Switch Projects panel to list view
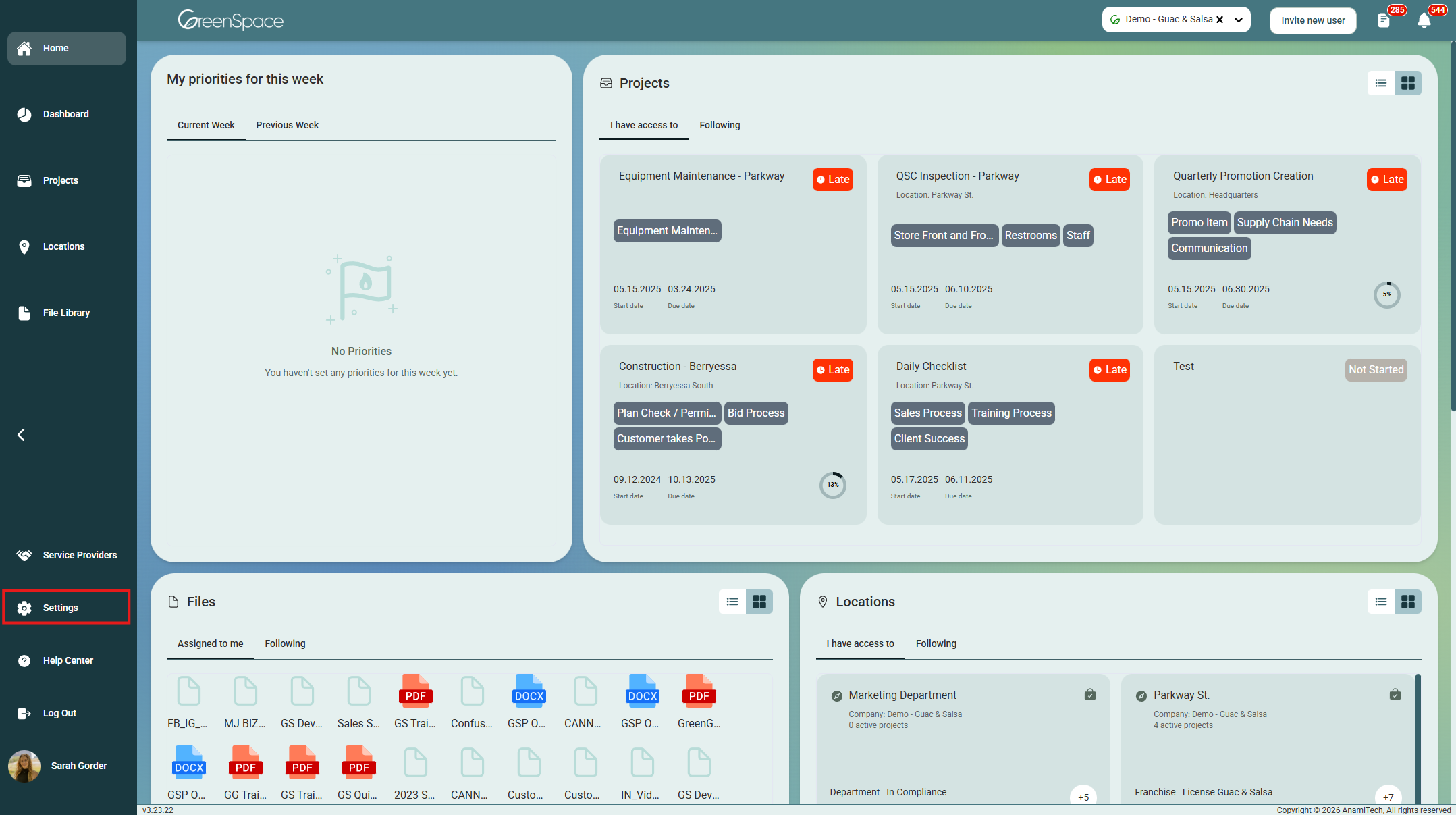 [1380, 83]
